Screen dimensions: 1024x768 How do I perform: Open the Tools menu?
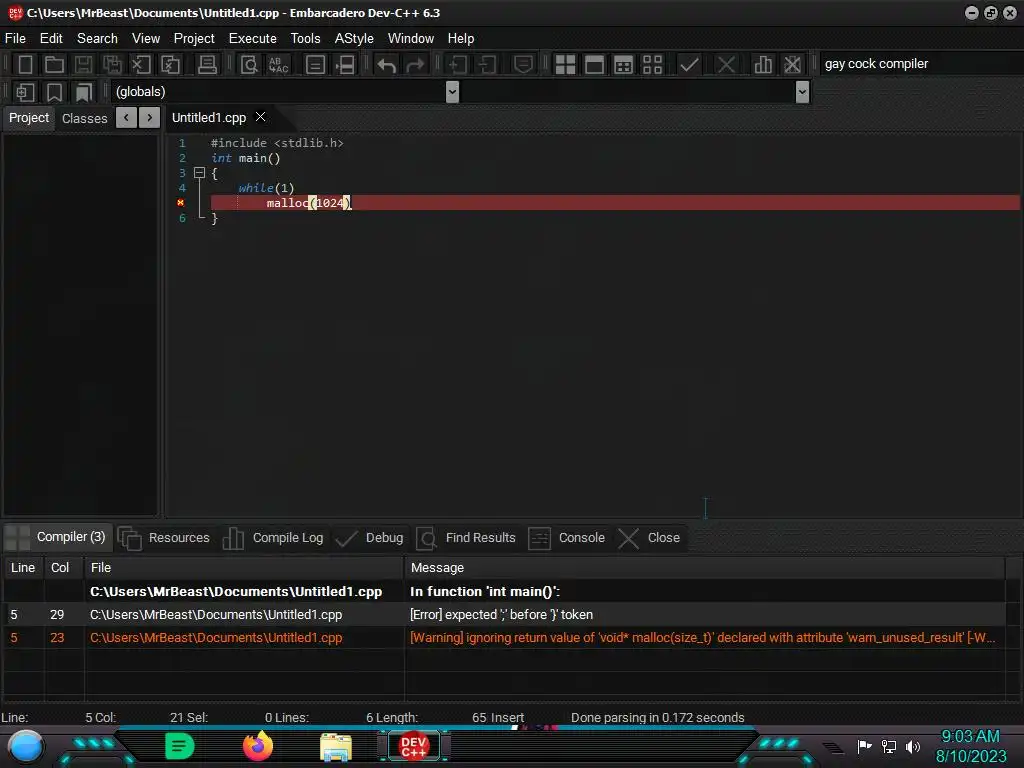(306, 39)
